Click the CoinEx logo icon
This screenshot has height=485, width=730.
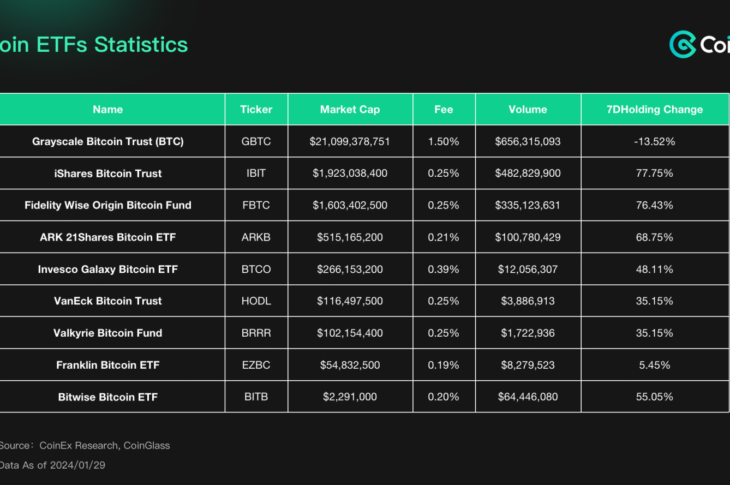pyautogui.click(x=683, y=44)
